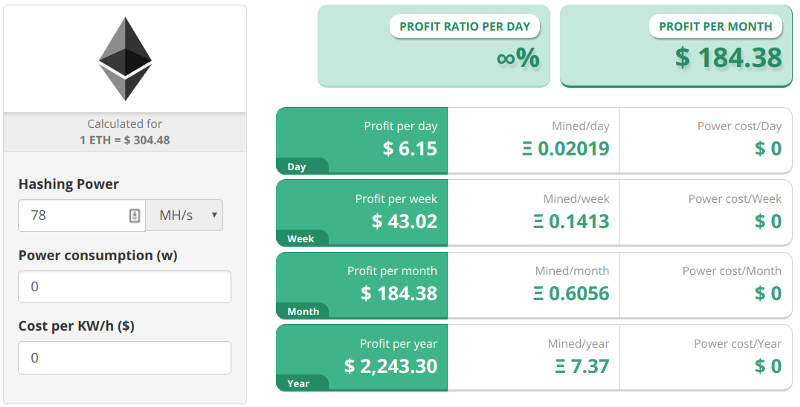Click the Profit per year $2,243.30 panel
800x407 pixels.
(375, 356)
